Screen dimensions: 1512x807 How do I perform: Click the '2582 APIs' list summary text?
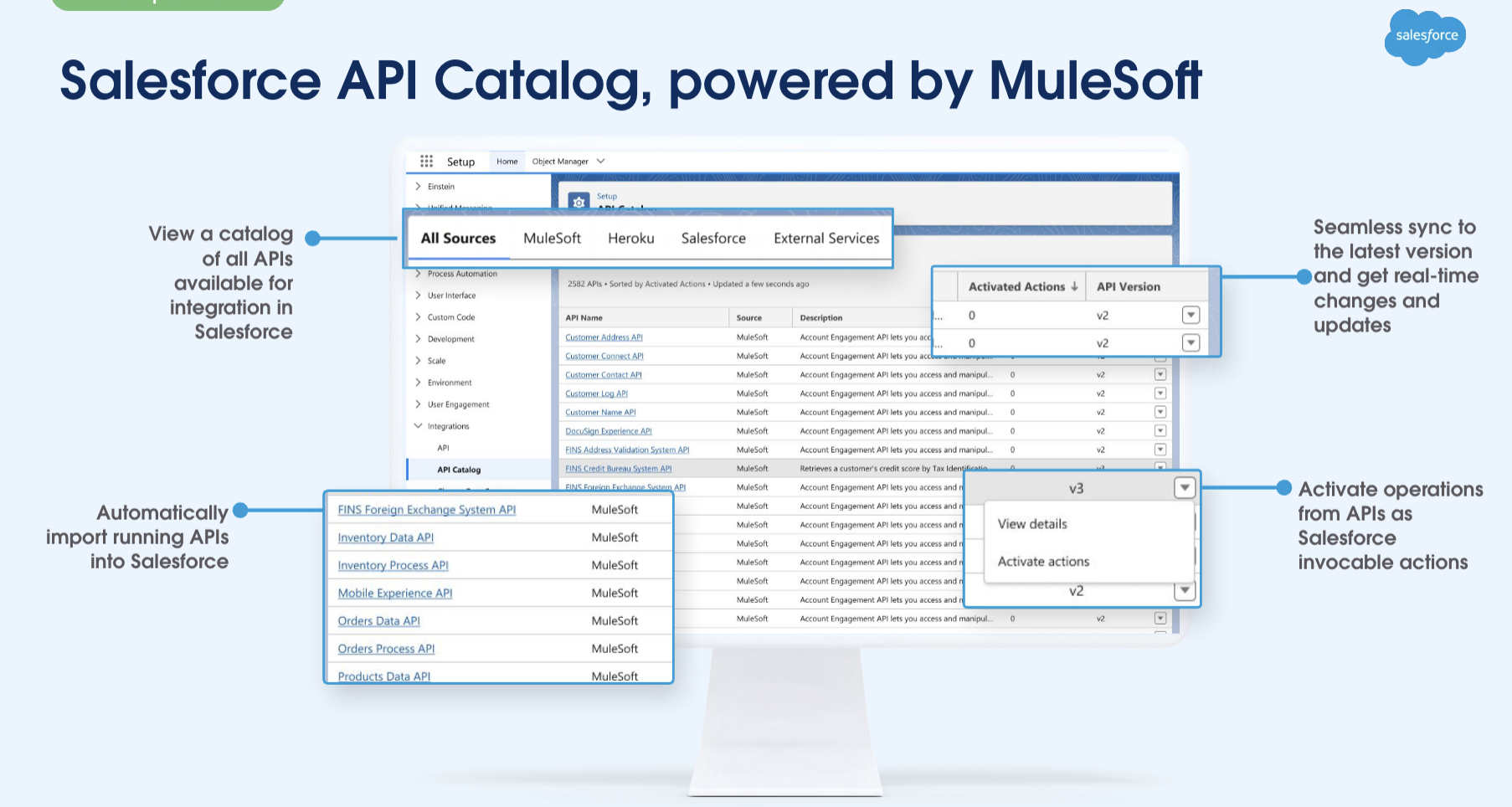click(688, 284)
